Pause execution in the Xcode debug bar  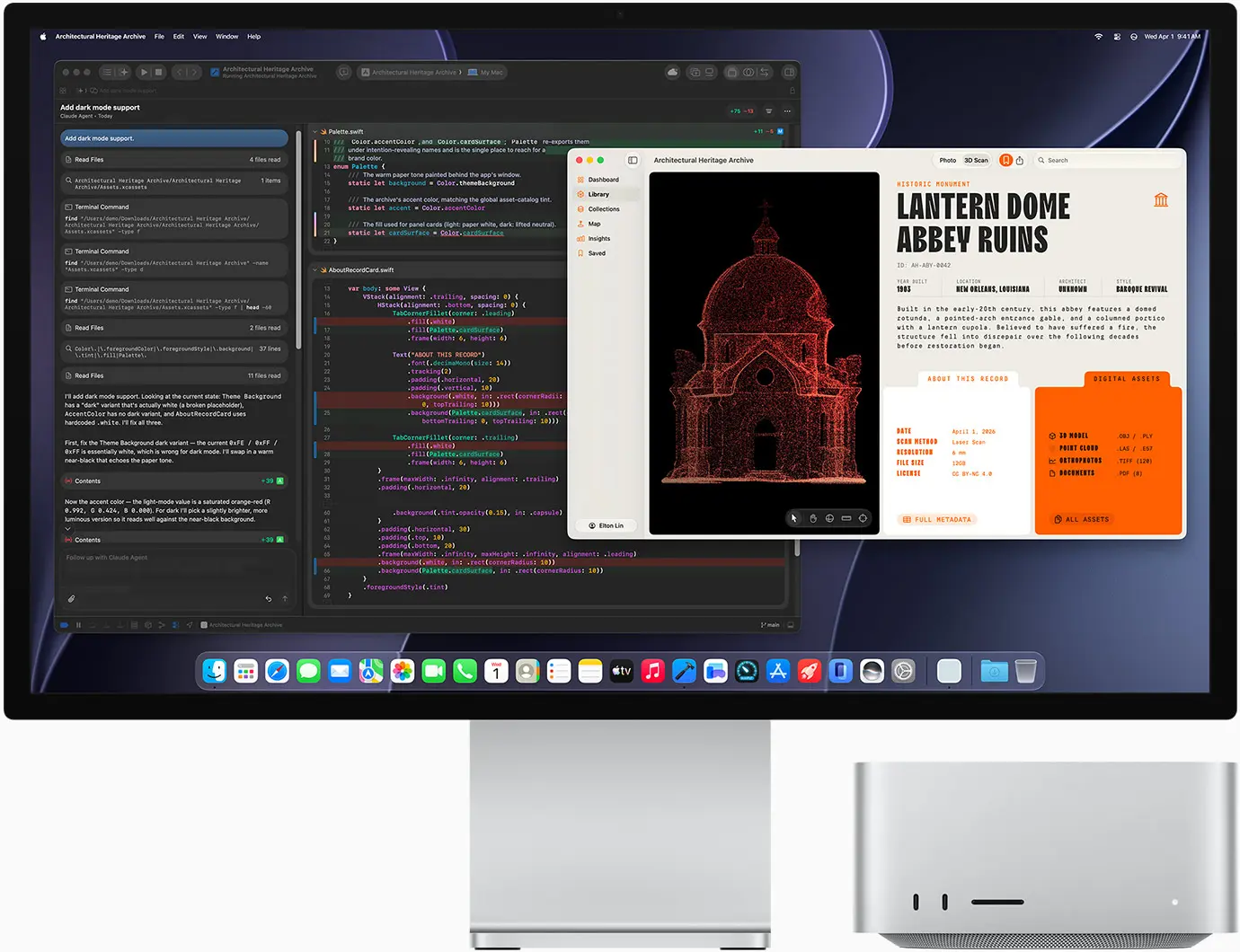click(78, 625)
